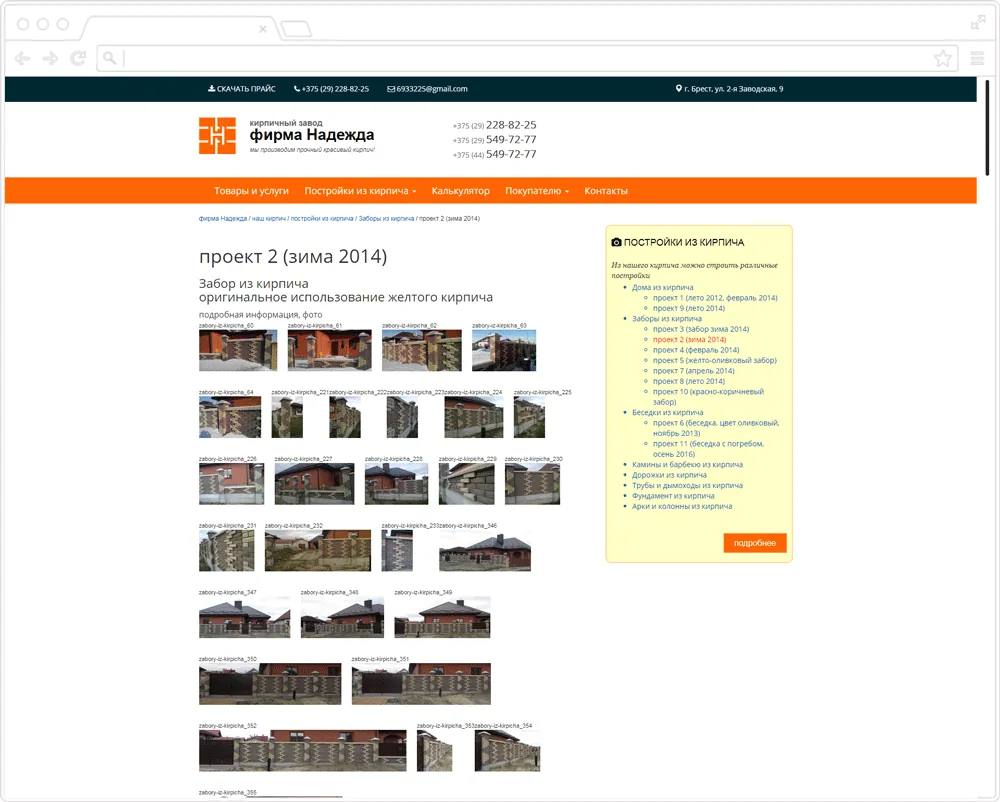Bookmark page using the star icon
The width and height of the screenshot is (1000, 802).
coord(943,59)
